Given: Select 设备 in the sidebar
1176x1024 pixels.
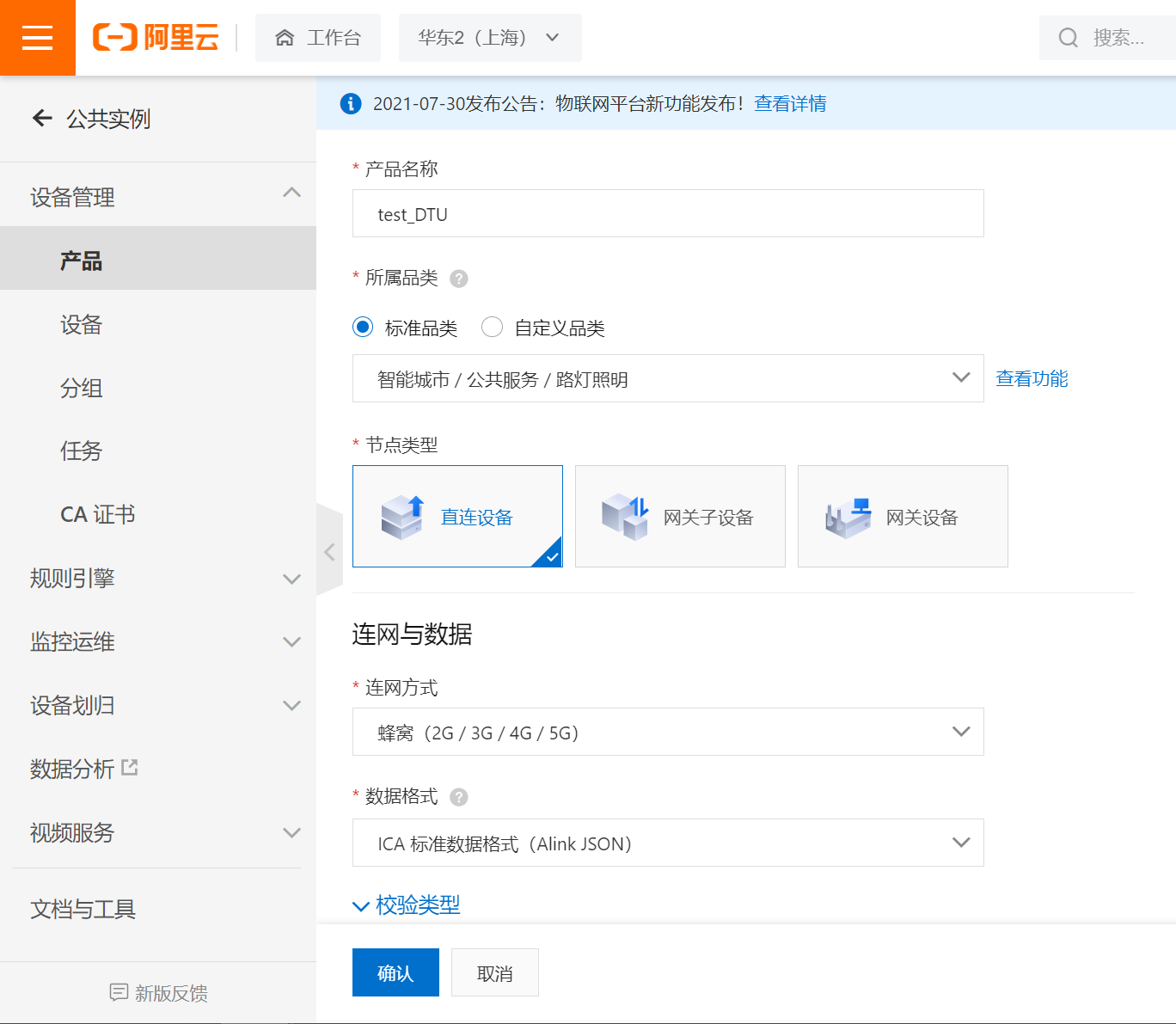Looking at the screenshot, I should coord(158,324).
